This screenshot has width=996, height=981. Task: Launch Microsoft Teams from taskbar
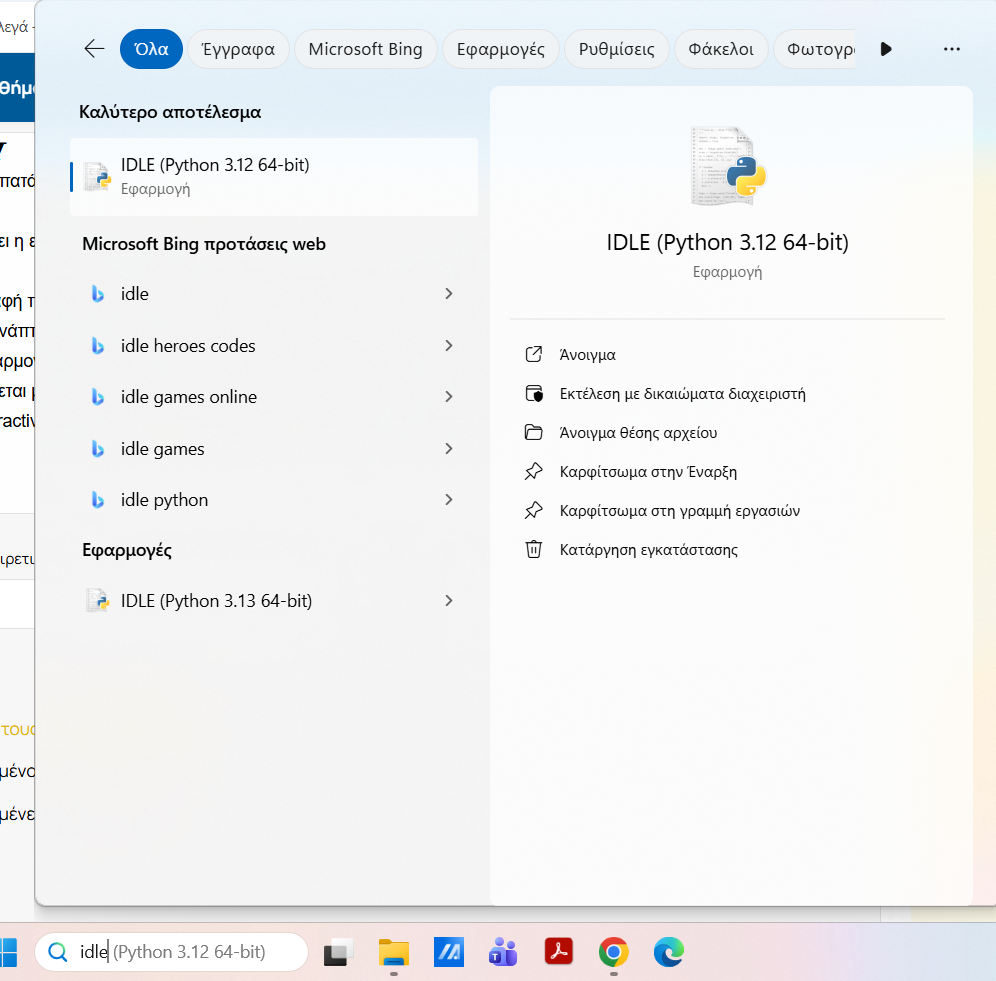click(x=502, y=952)
